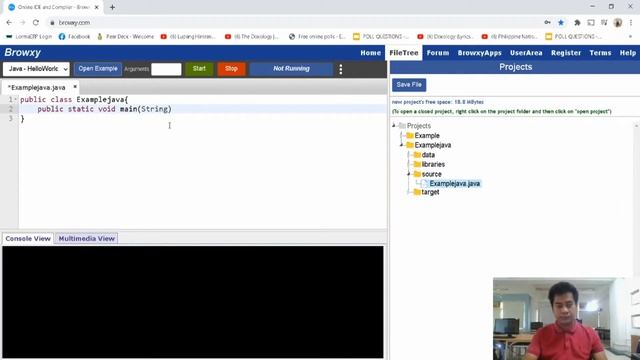Image resolution: width=640 pixels, height=360 pixels.
Task: Click the Browxy logo
Action: 22,53
